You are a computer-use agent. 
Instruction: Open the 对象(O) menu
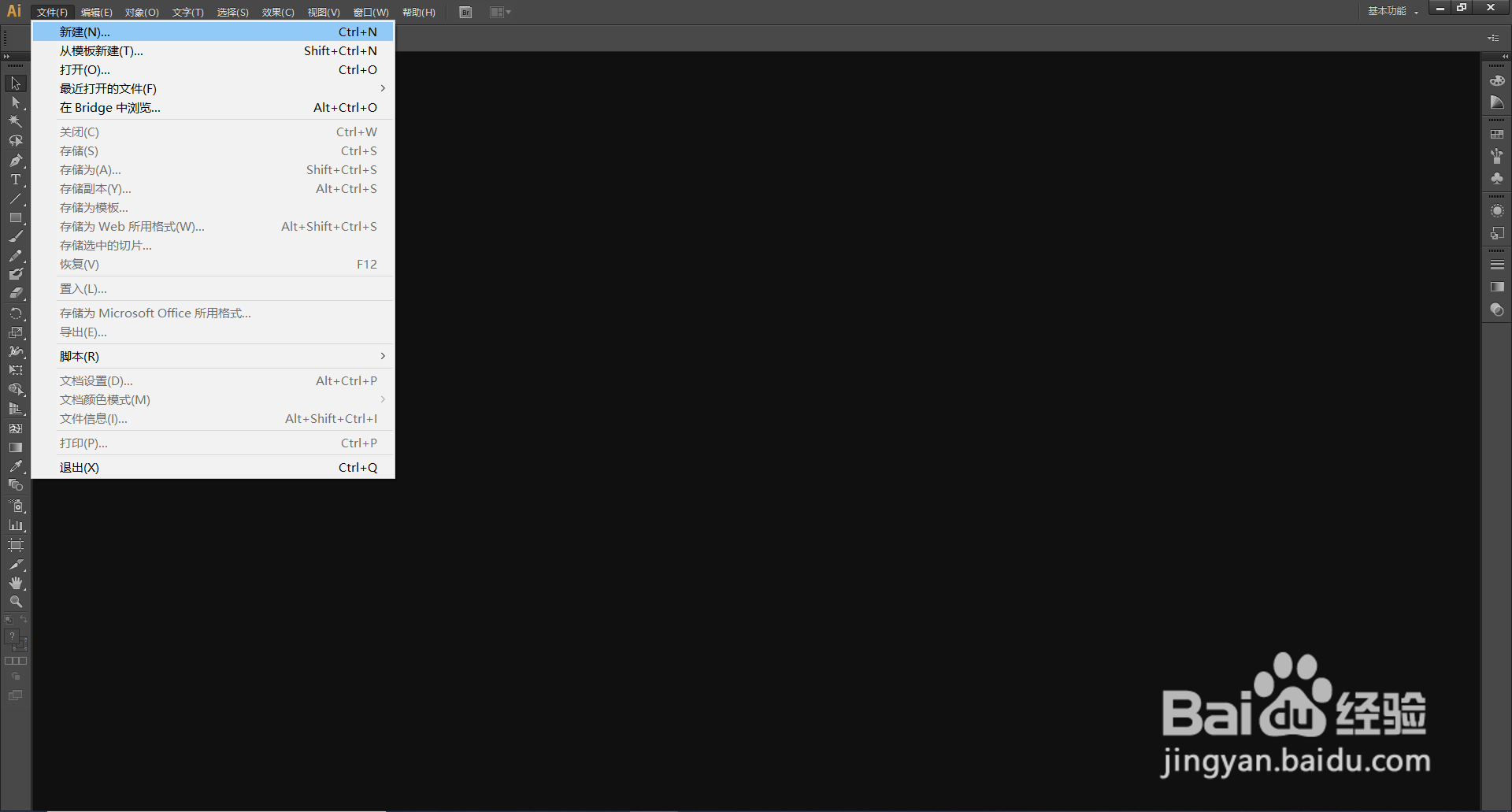[142, 13]
